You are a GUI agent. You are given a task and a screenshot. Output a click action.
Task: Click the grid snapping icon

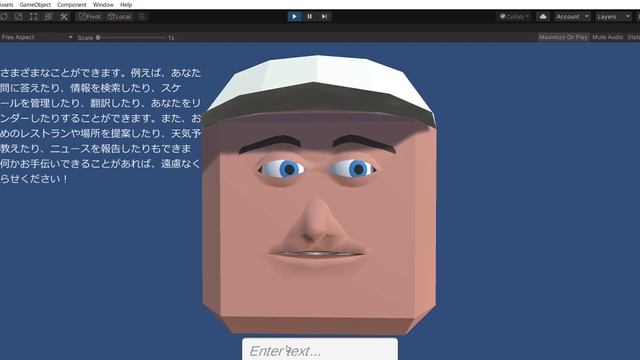click(x=142, y=17)
